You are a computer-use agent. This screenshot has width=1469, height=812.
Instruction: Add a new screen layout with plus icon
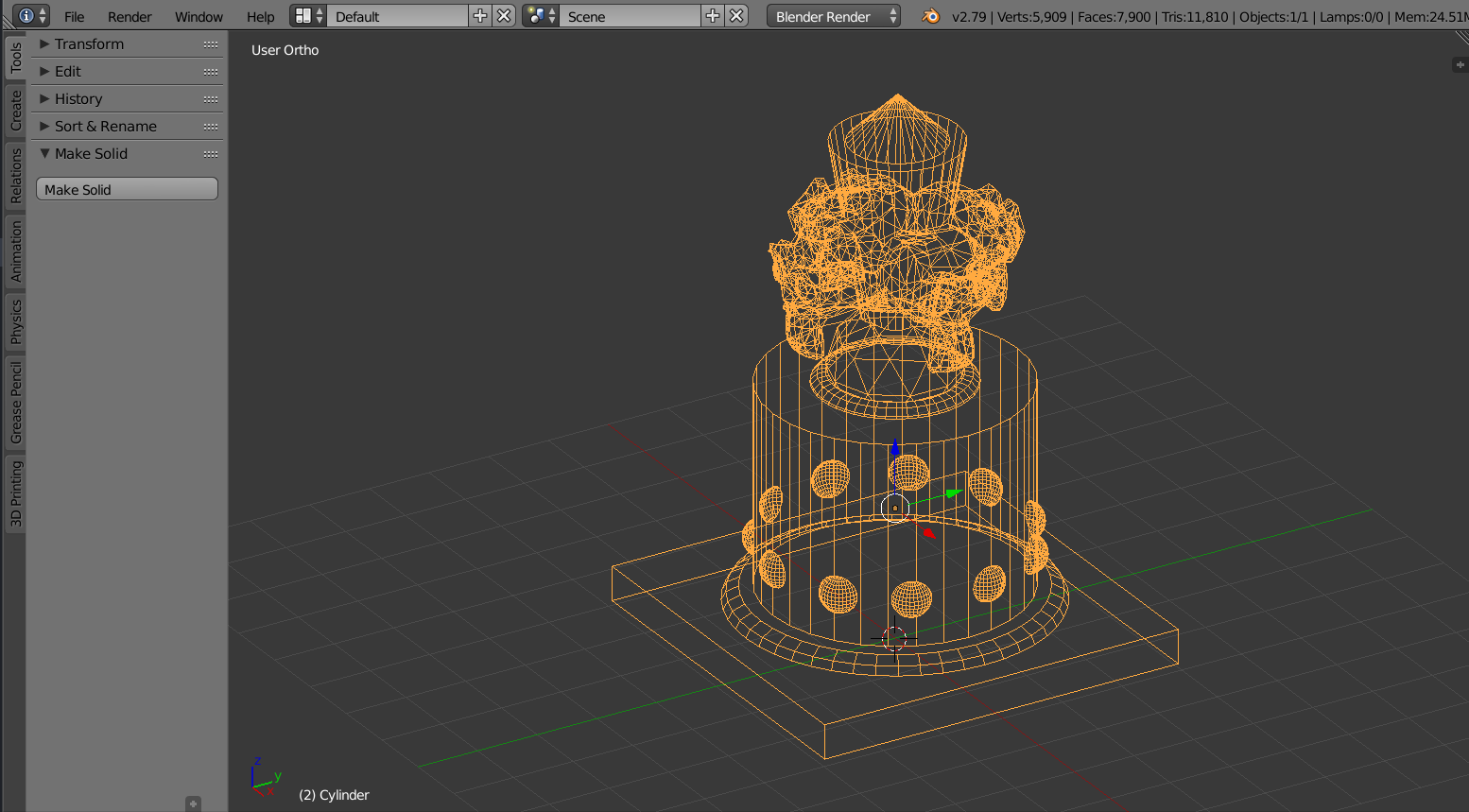480,16
